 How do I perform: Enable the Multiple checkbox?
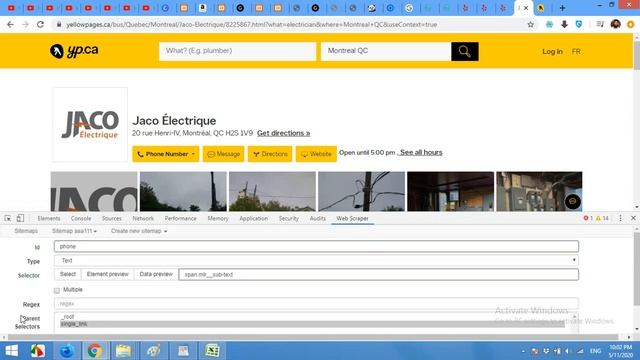tap(57, 290)
